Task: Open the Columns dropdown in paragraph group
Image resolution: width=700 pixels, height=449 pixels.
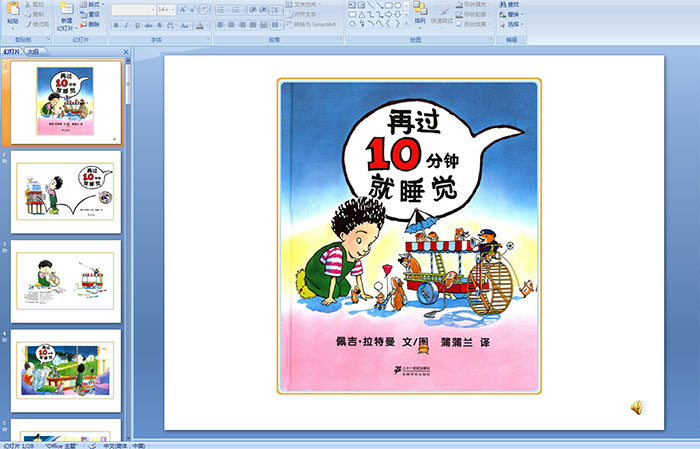Action: pyautogui.click(x=277, y=25)
